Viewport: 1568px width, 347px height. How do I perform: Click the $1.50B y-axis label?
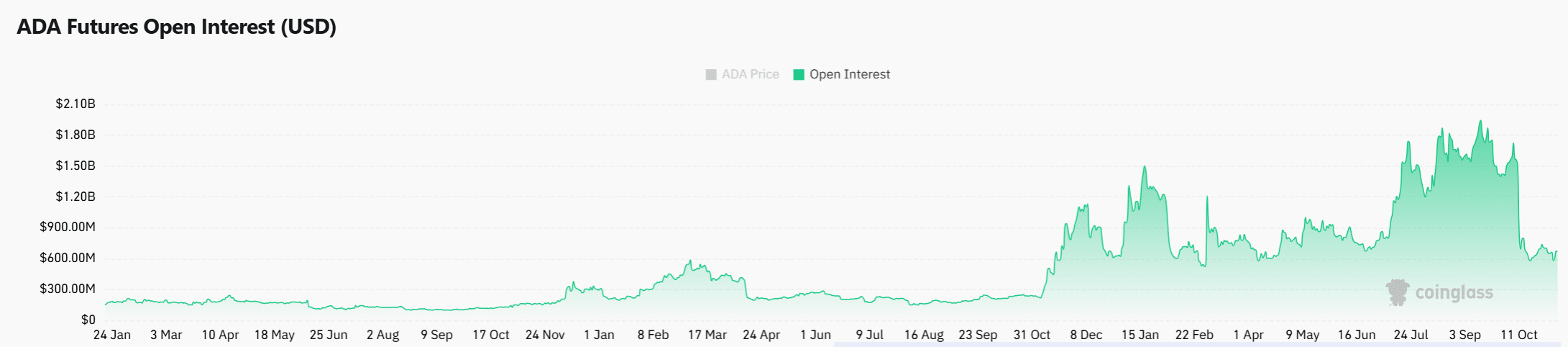click(75, 166)
